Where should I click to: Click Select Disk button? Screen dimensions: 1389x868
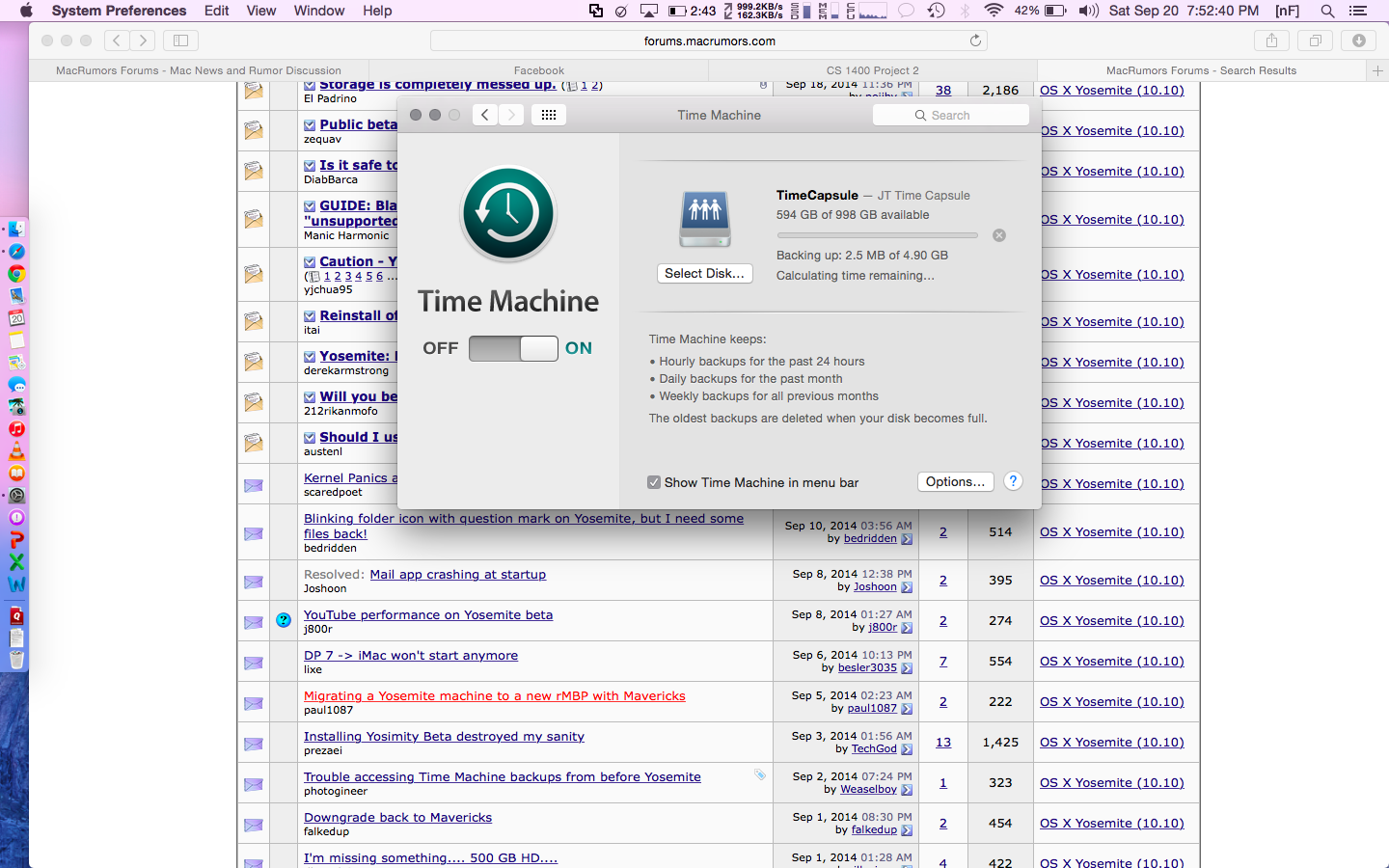(705, 273)
